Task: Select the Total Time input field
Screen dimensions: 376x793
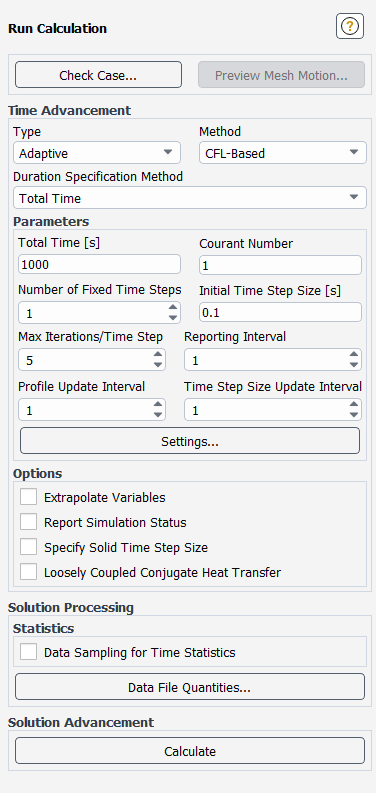Action: (x=99, y=265)
